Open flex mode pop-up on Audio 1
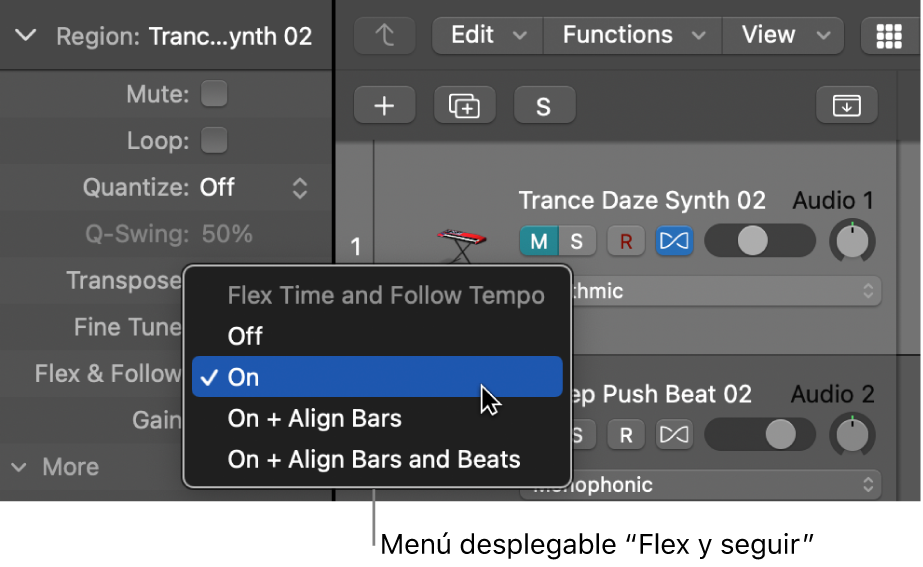The image size is (923, 567). pyautogui.click(x=725, y=291)
